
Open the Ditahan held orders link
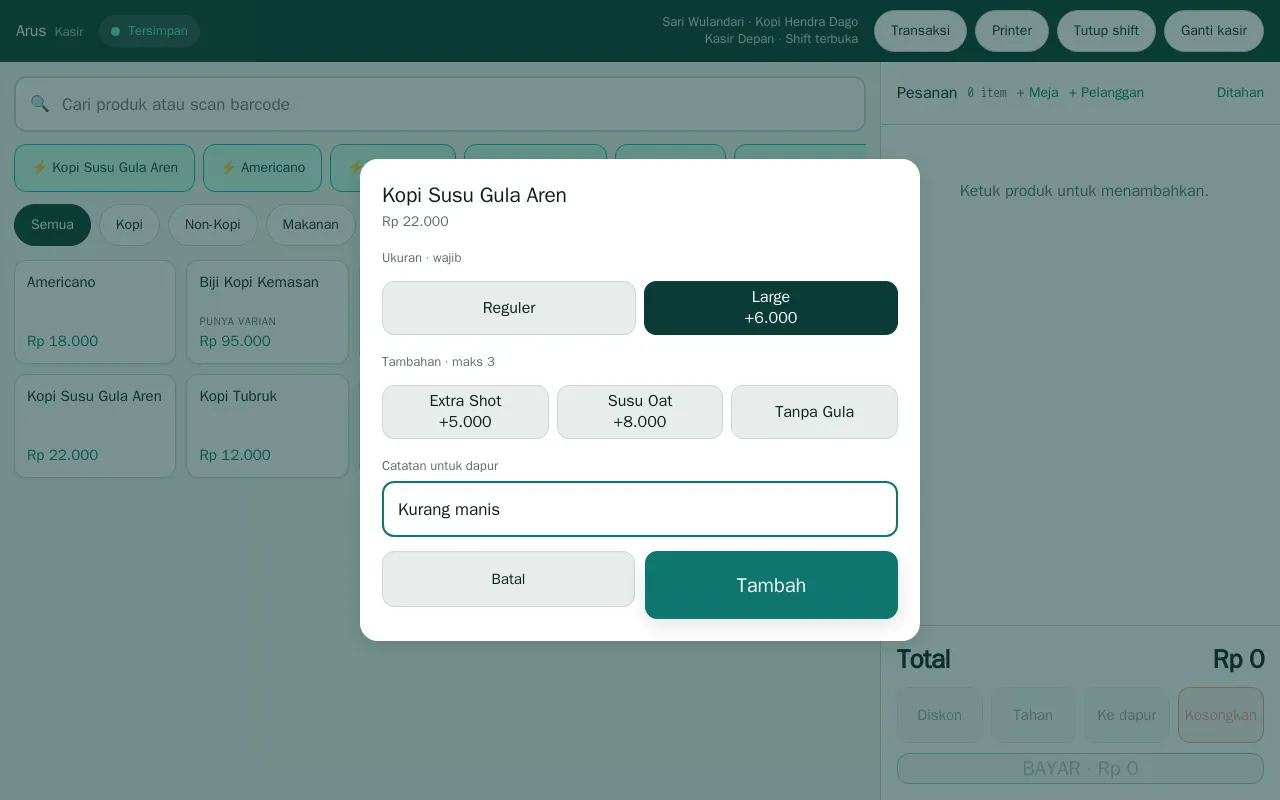[x=1240, y=93]
